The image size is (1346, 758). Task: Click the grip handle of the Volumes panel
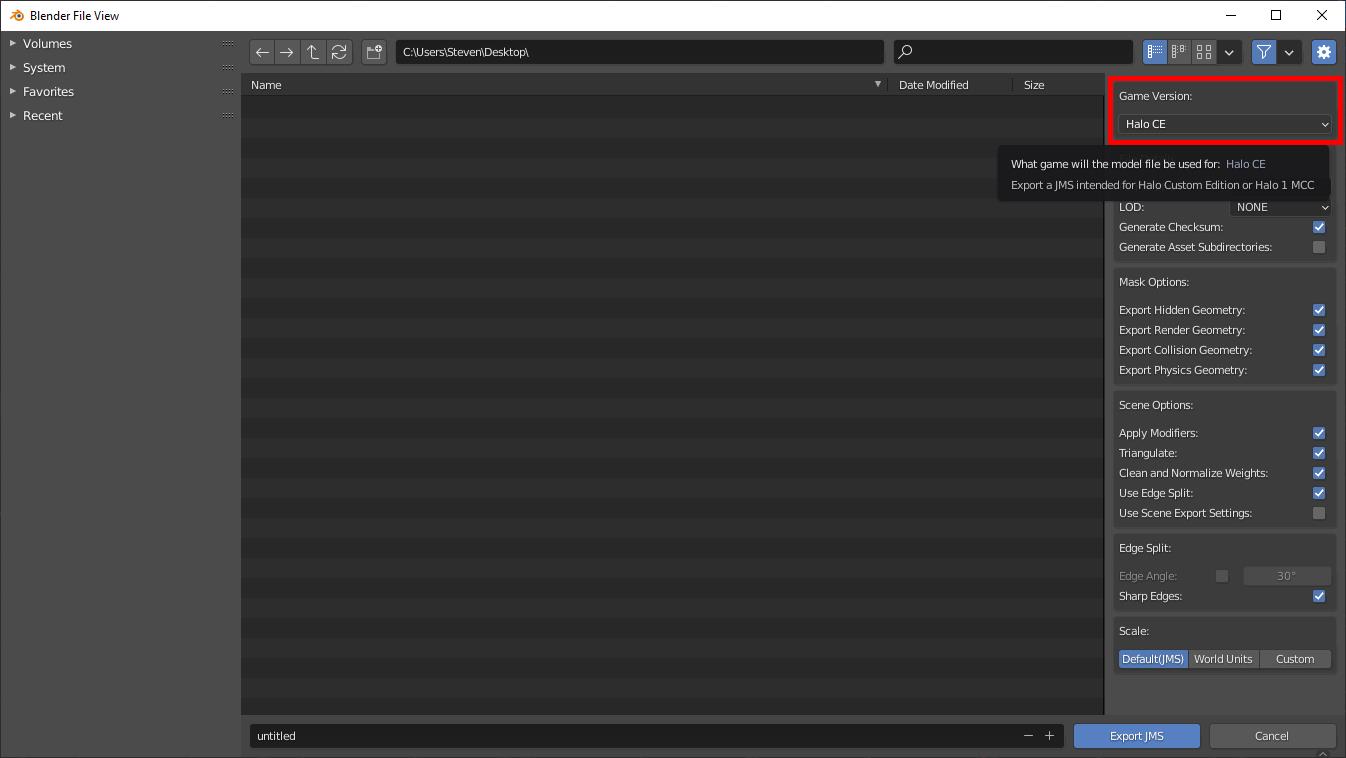tap(228, 44)
